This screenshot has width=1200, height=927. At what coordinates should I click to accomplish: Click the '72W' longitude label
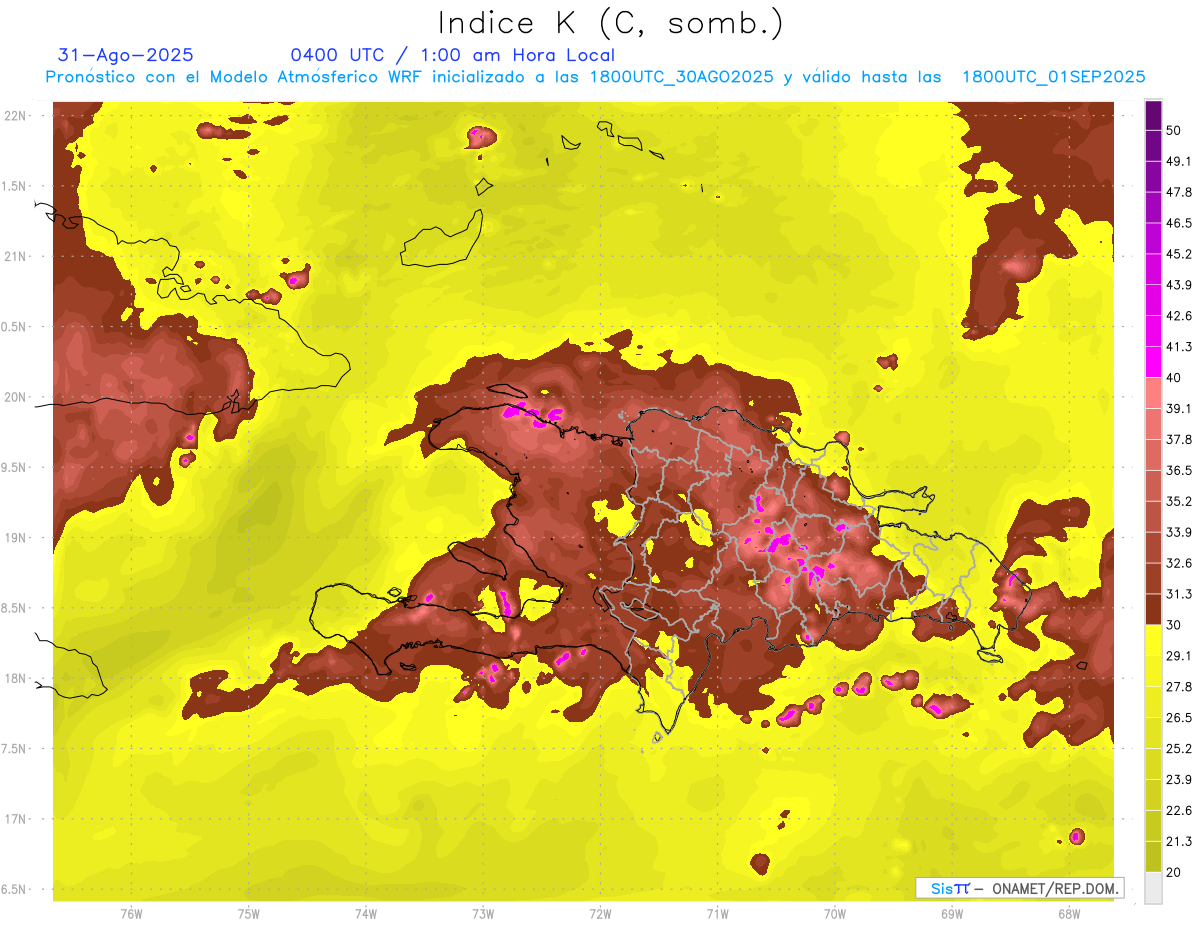click(x=601, y=913)
